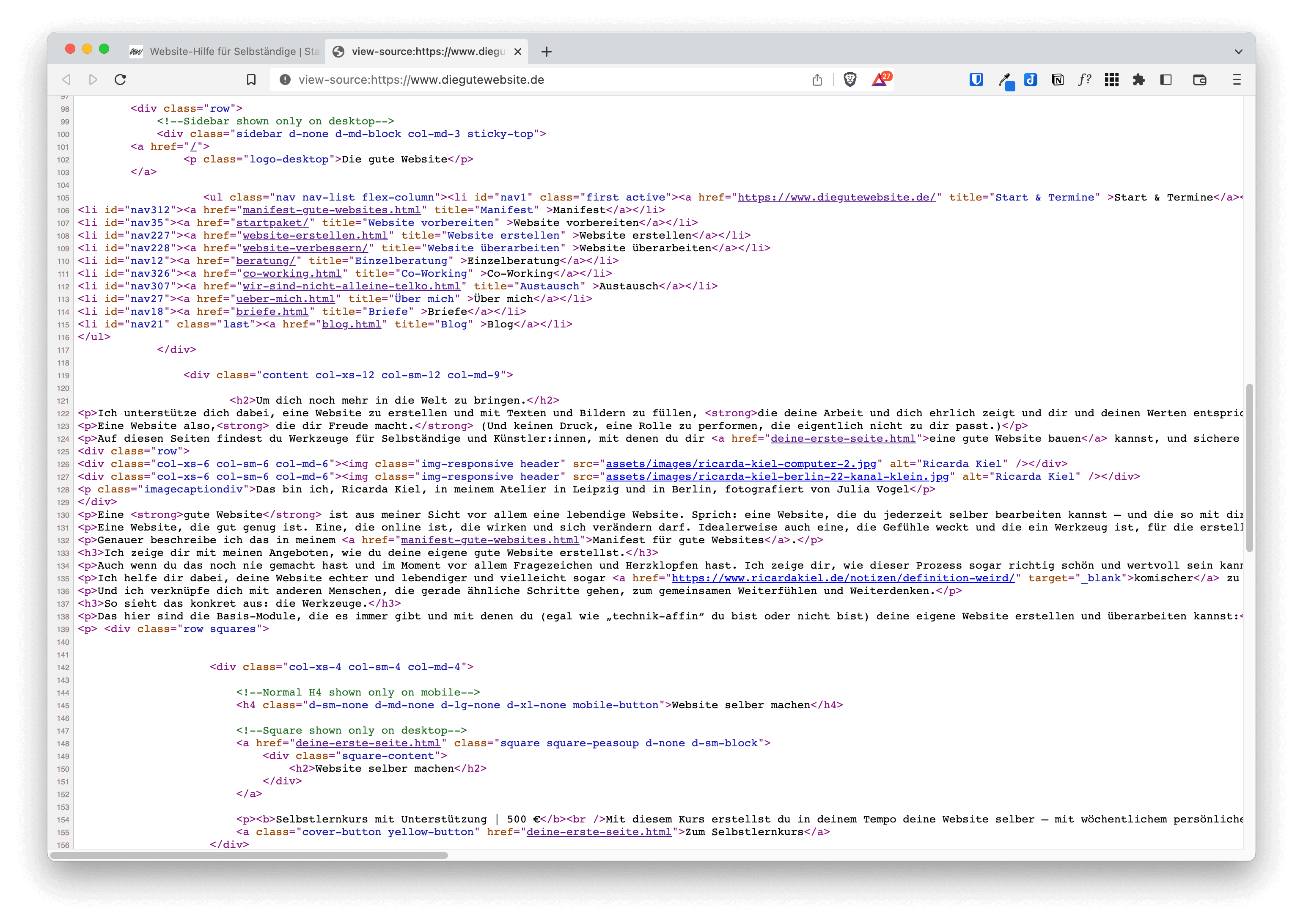Open deine-erste-seite.html link on line 155
This screenshot has width=1303, height=924.
coord(599,832)
